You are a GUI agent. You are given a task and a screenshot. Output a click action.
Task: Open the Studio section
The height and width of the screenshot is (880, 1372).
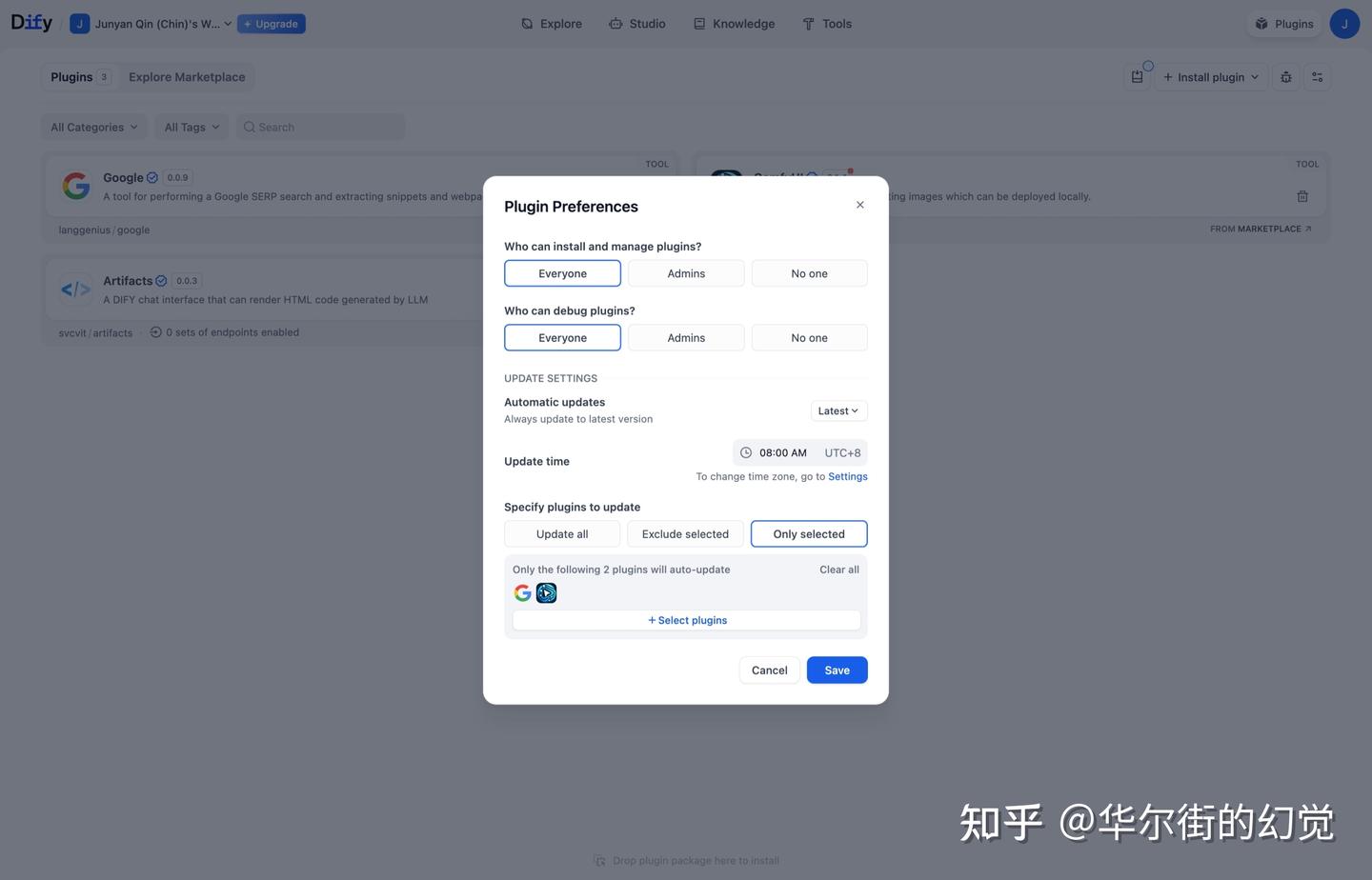coord(636,23)
